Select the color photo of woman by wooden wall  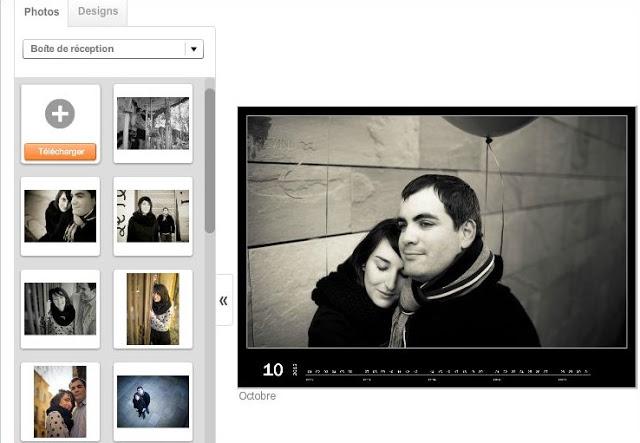pos(153,309)
